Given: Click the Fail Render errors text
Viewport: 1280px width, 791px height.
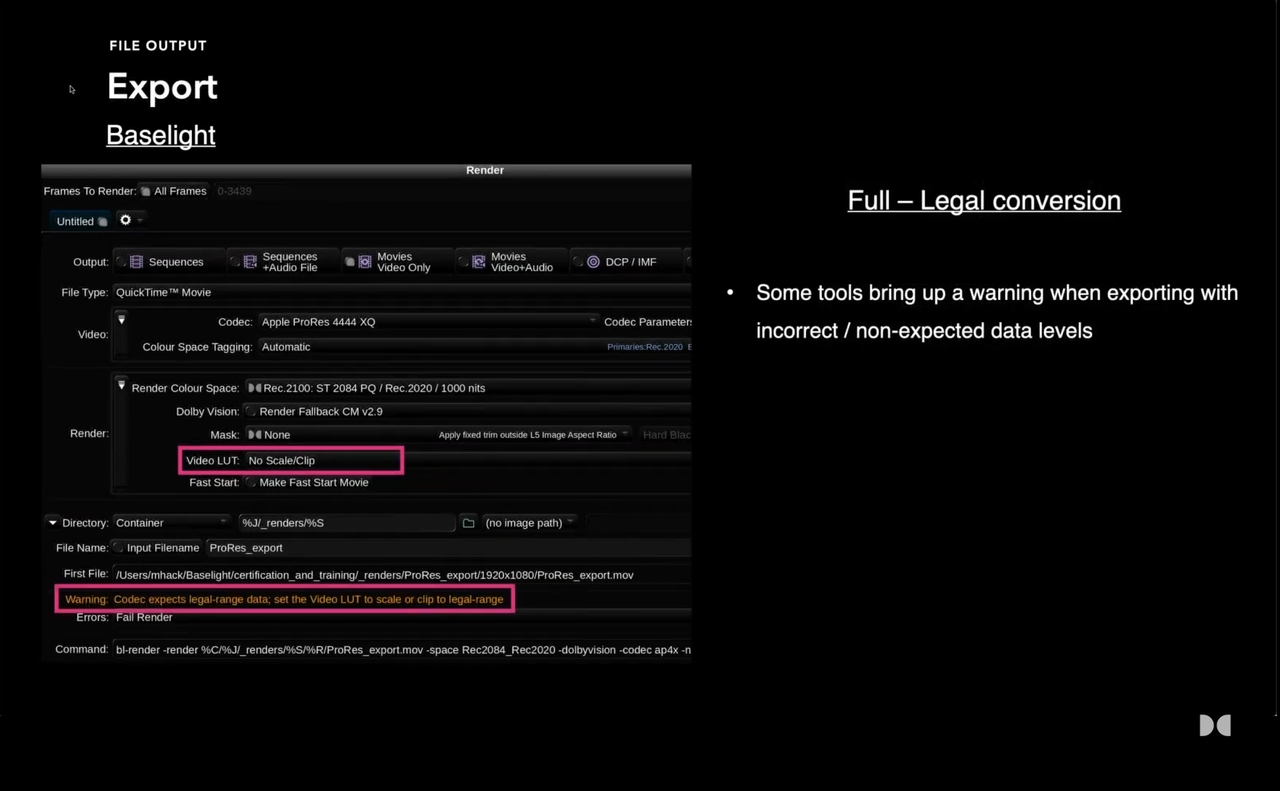Looking at the screenshot, I should click(144, 617).
